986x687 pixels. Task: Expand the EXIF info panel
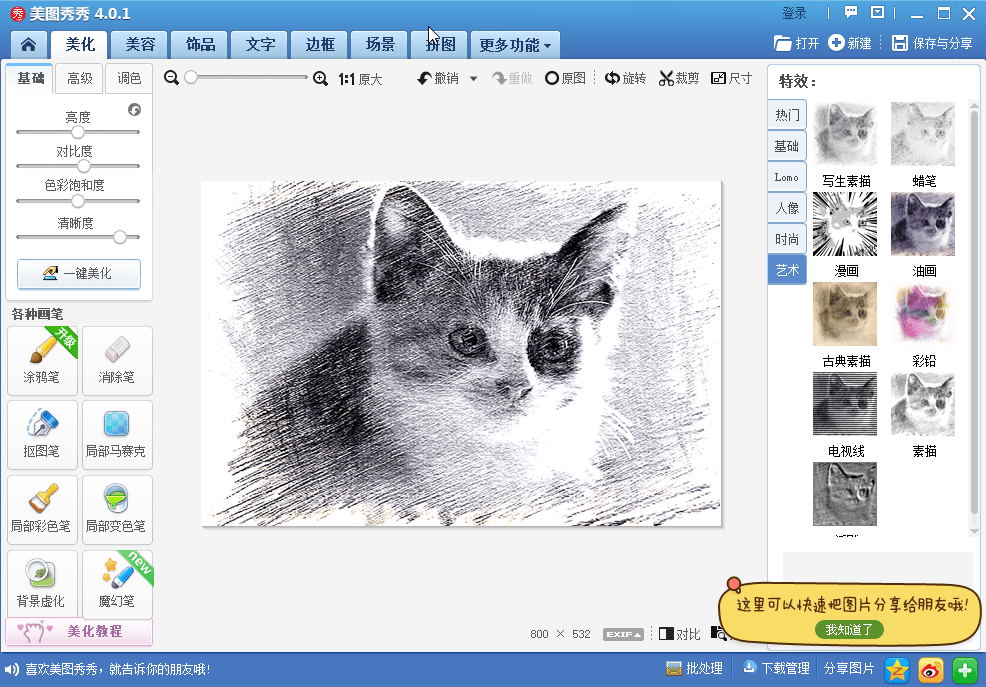pos(623,634)
